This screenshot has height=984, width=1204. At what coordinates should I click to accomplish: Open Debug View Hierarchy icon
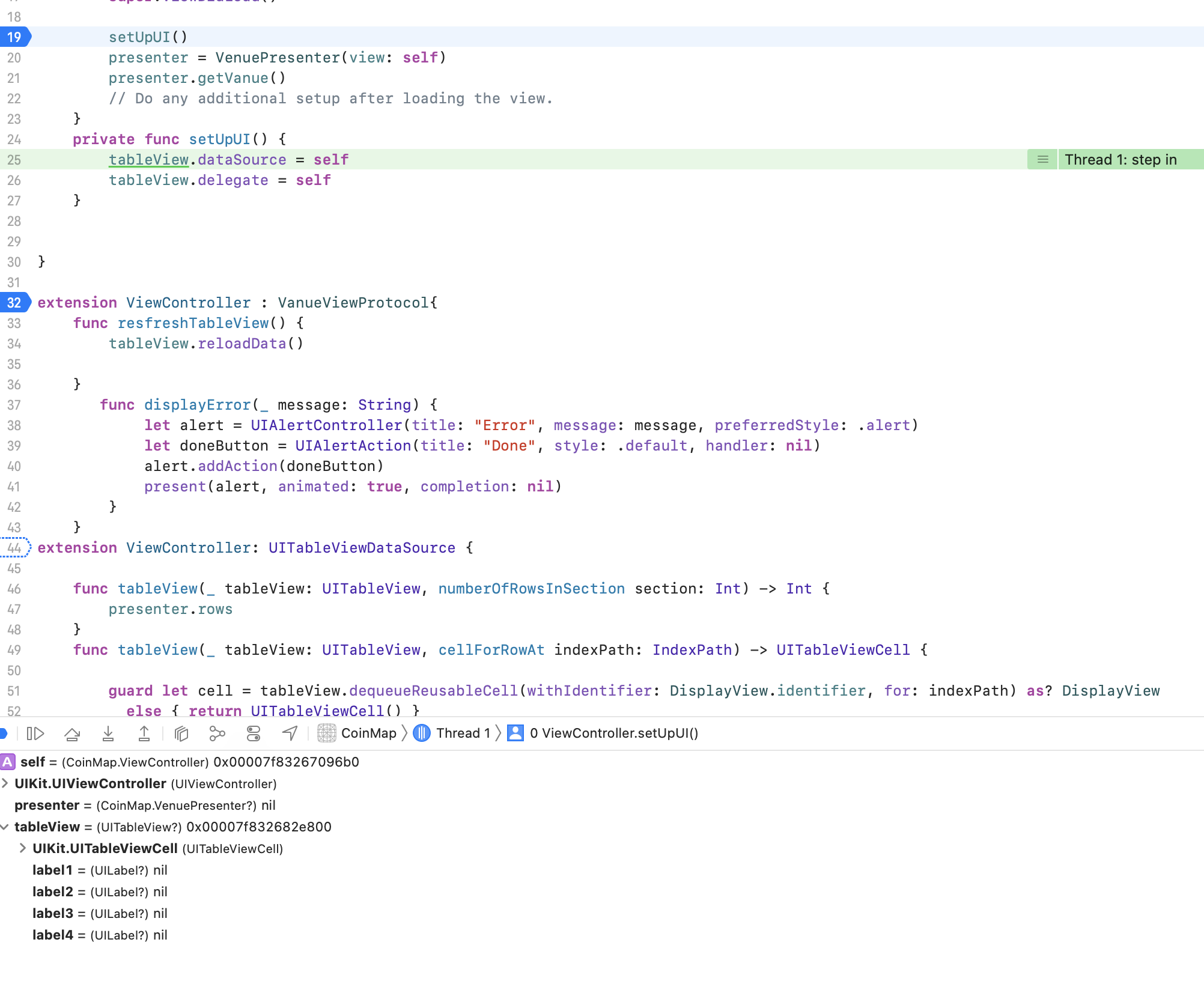click(181, 733)
